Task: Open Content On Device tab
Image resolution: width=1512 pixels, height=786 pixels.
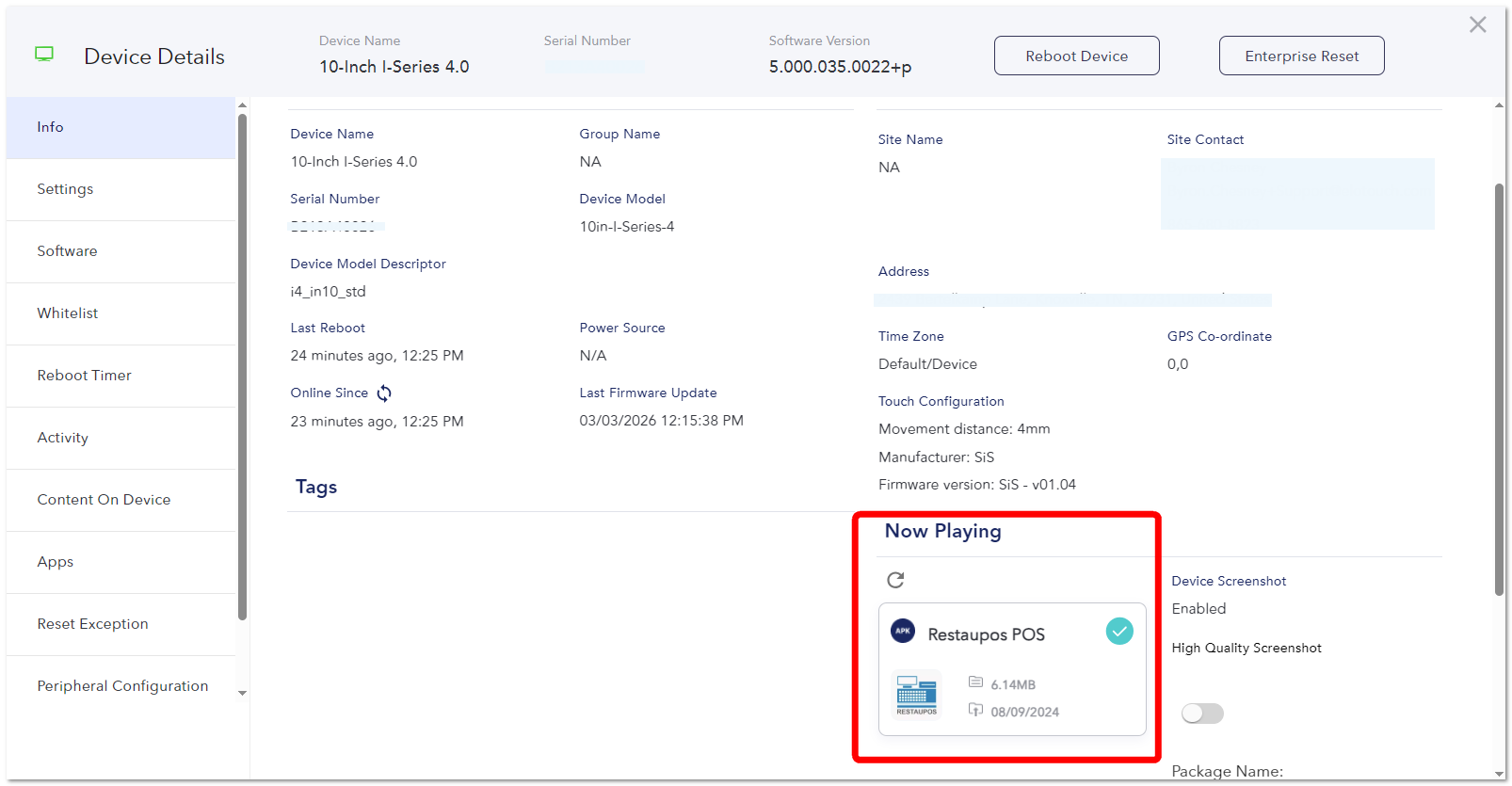Action: [121, 500]
